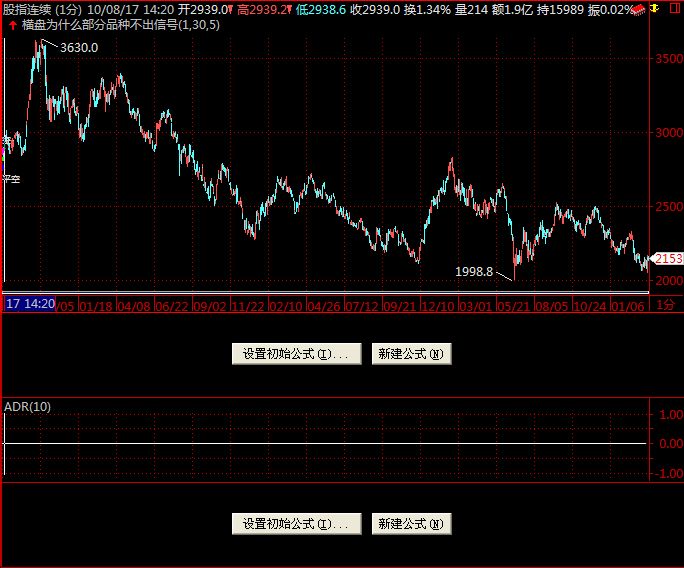
Task: Click lower 新建公式 (N) button
Action: [411, 524]
